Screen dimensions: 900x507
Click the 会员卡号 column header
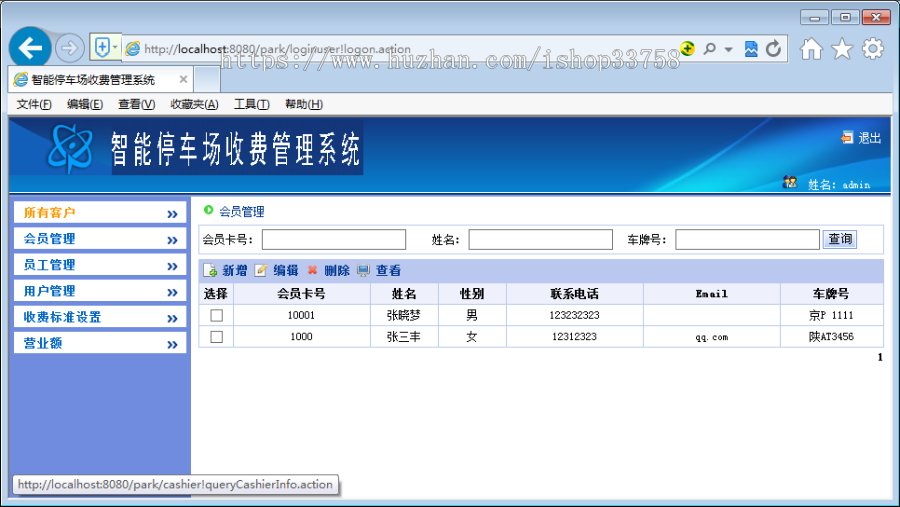pyautogui.click(x=301, y=294)
